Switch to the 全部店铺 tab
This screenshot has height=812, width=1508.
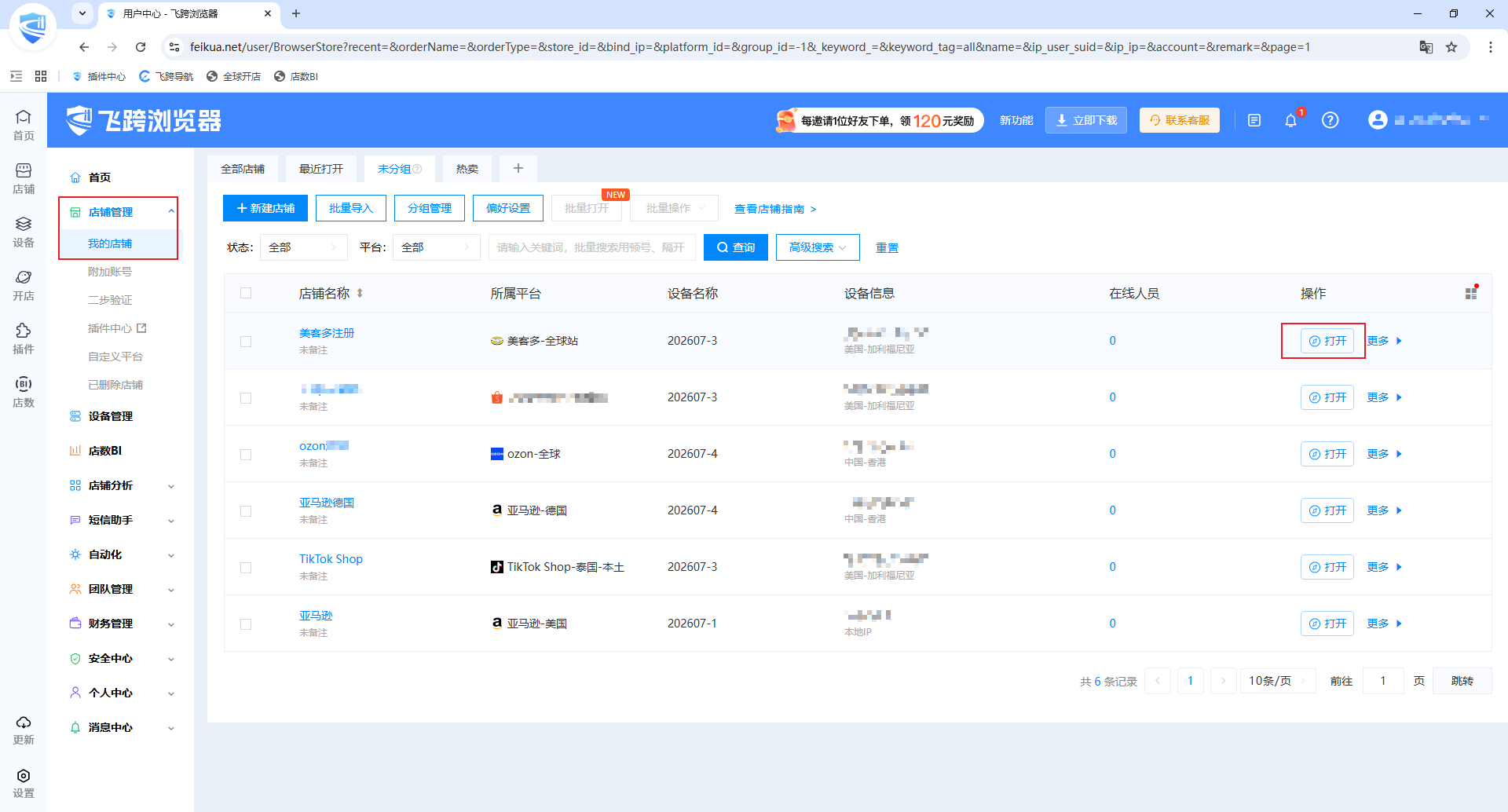243,169
